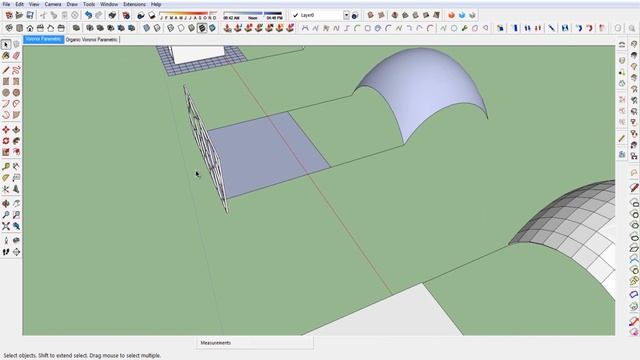Image resolution: width=640 pixels, height=360 pixels.
Task: Toggle the X-Ray face style
Action: 147,28
